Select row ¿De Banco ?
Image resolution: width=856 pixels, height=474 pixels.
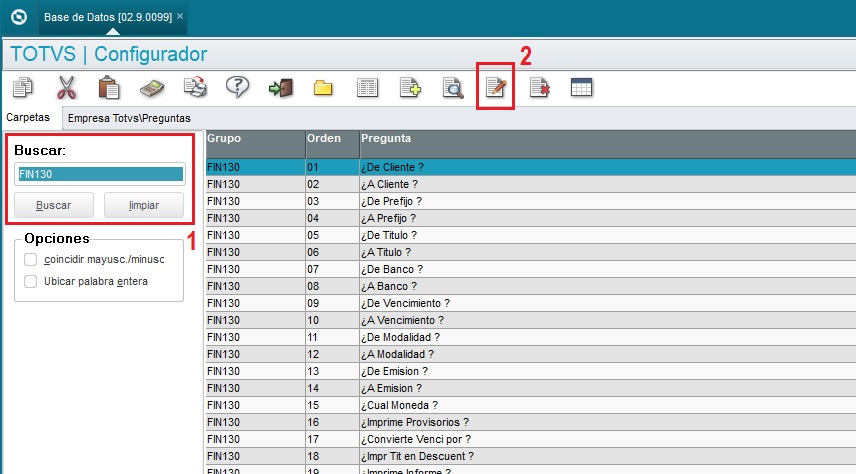pos(531,269)
